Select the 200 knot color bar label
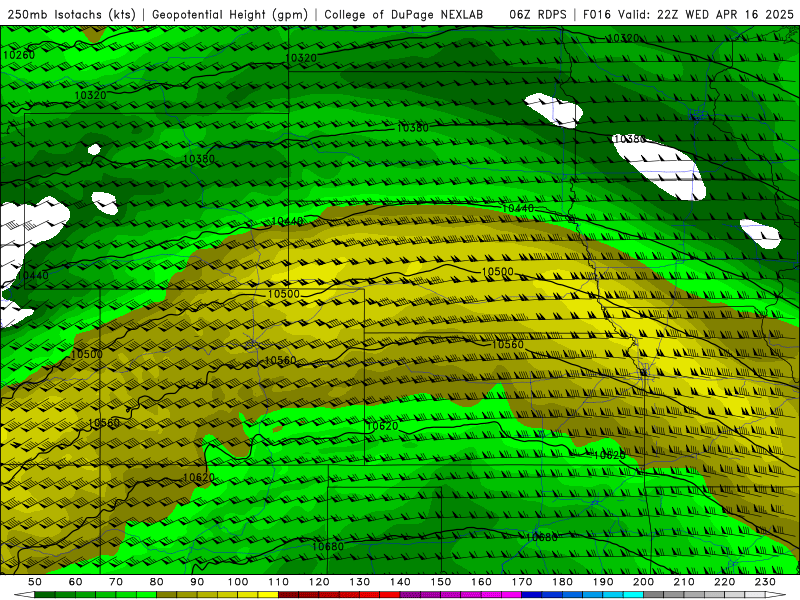 [644, 582]
